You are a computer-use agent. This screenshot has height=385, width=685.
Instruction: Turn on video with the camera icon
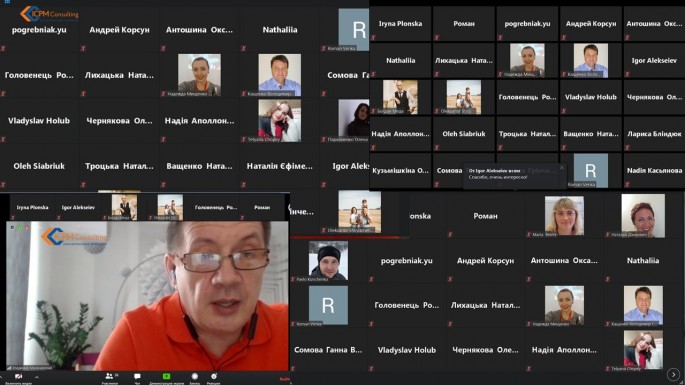18,376
